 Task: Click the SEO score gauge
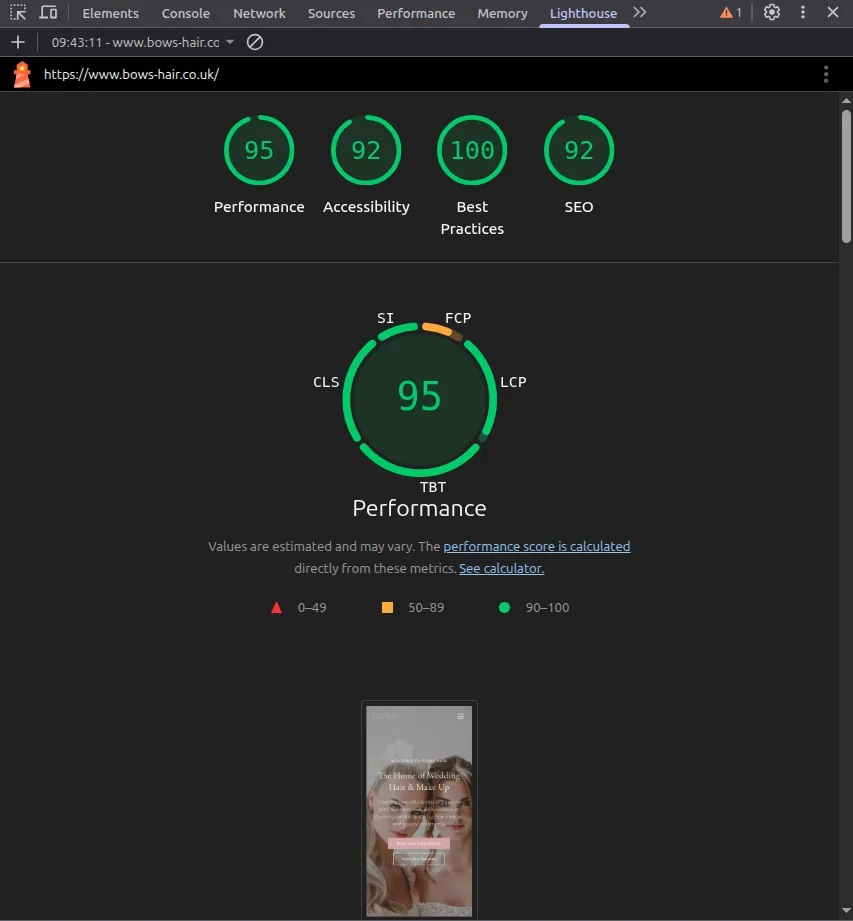(x=579, y=151)
